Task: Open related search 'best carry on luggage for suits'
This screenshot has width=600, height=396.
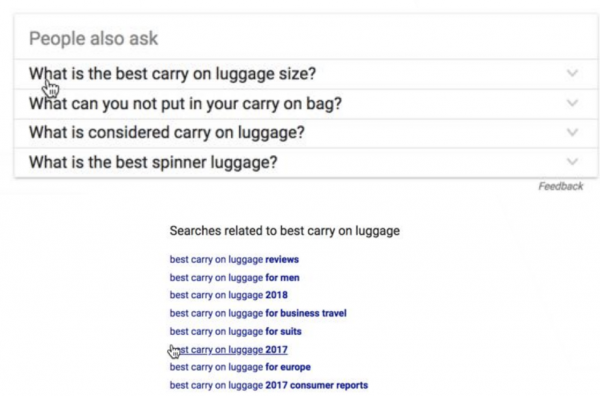Action: click(236, 331)
